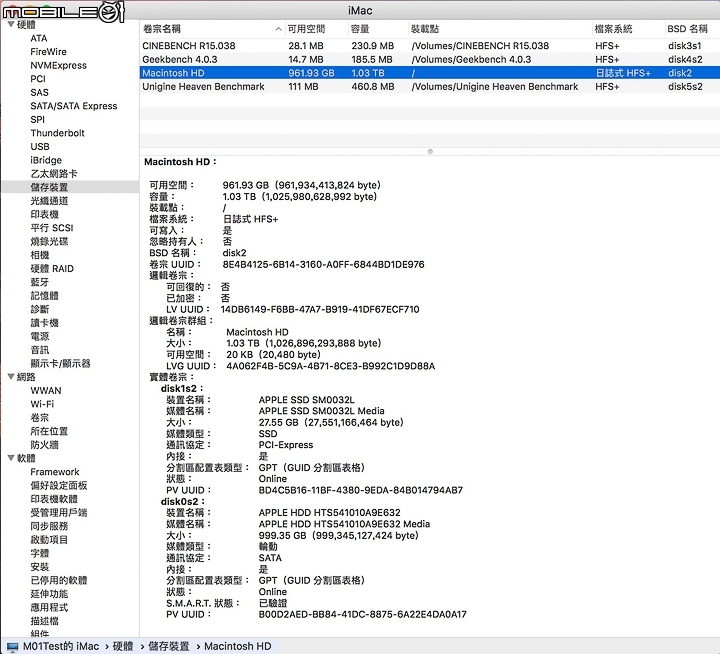
Task: Select 所在位置 locations entry
Action: (49, 431)
